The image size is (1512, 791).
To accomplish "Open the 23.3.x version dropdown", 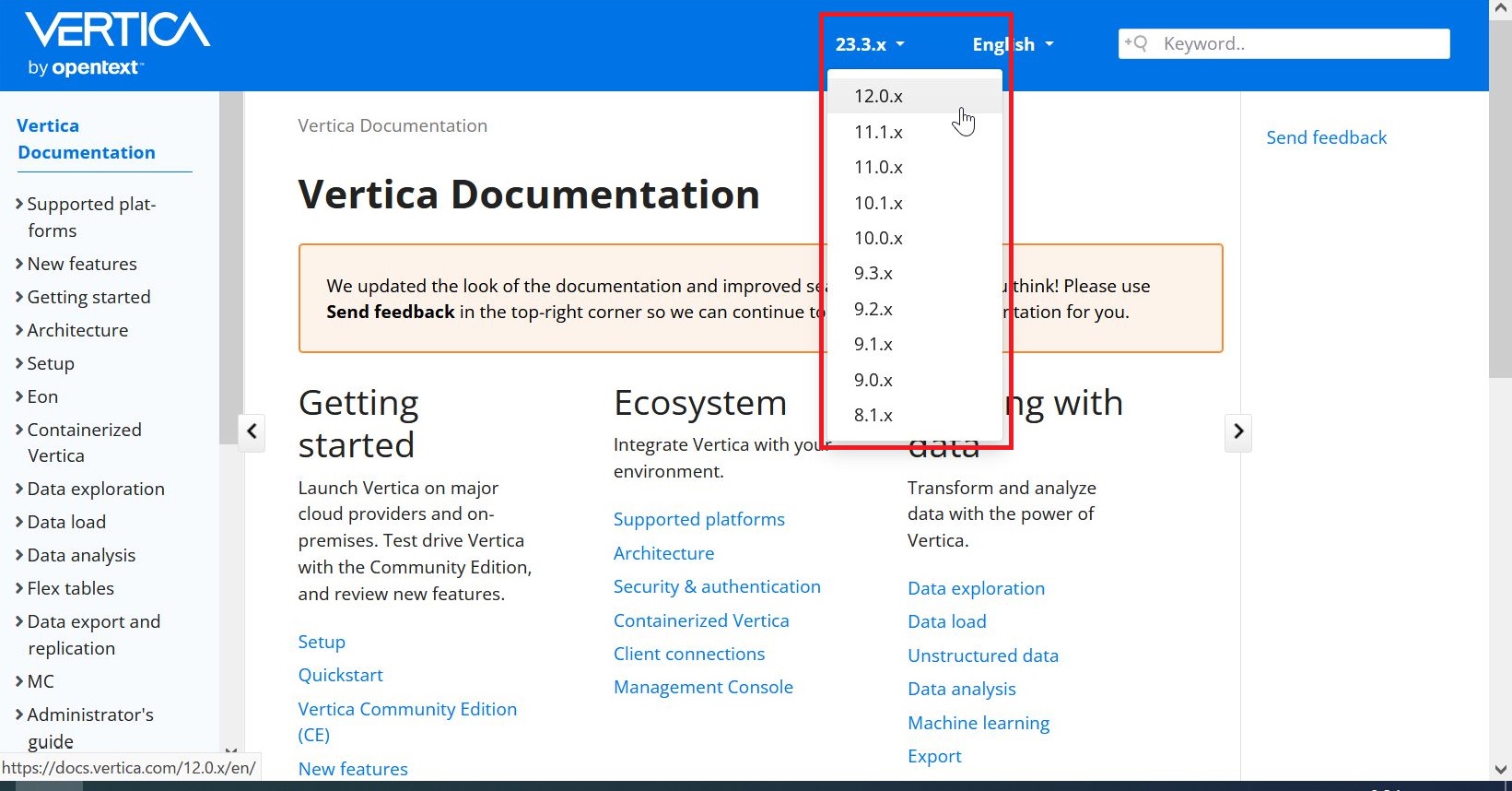I will (870, 44).
